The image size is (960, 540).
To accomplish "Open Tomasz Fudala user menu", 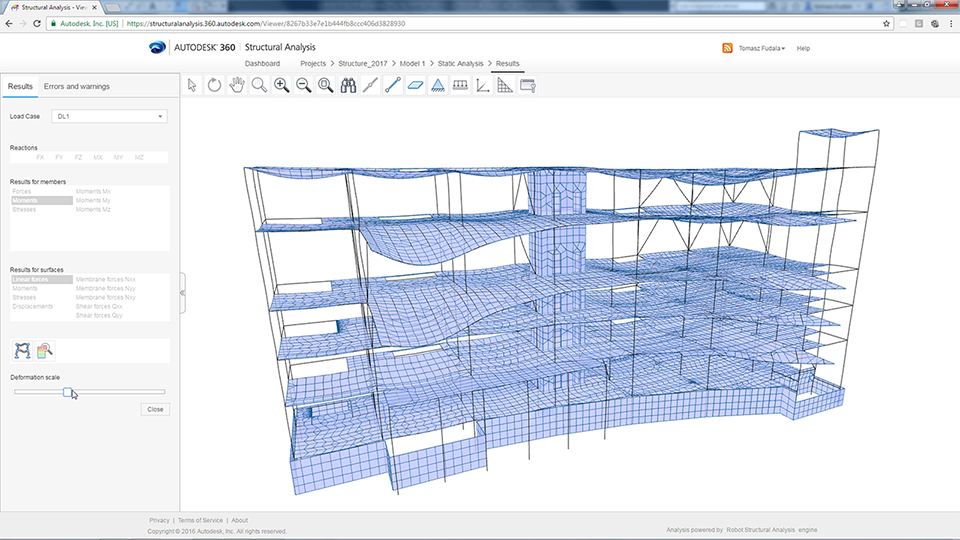I will coord(761,48).
